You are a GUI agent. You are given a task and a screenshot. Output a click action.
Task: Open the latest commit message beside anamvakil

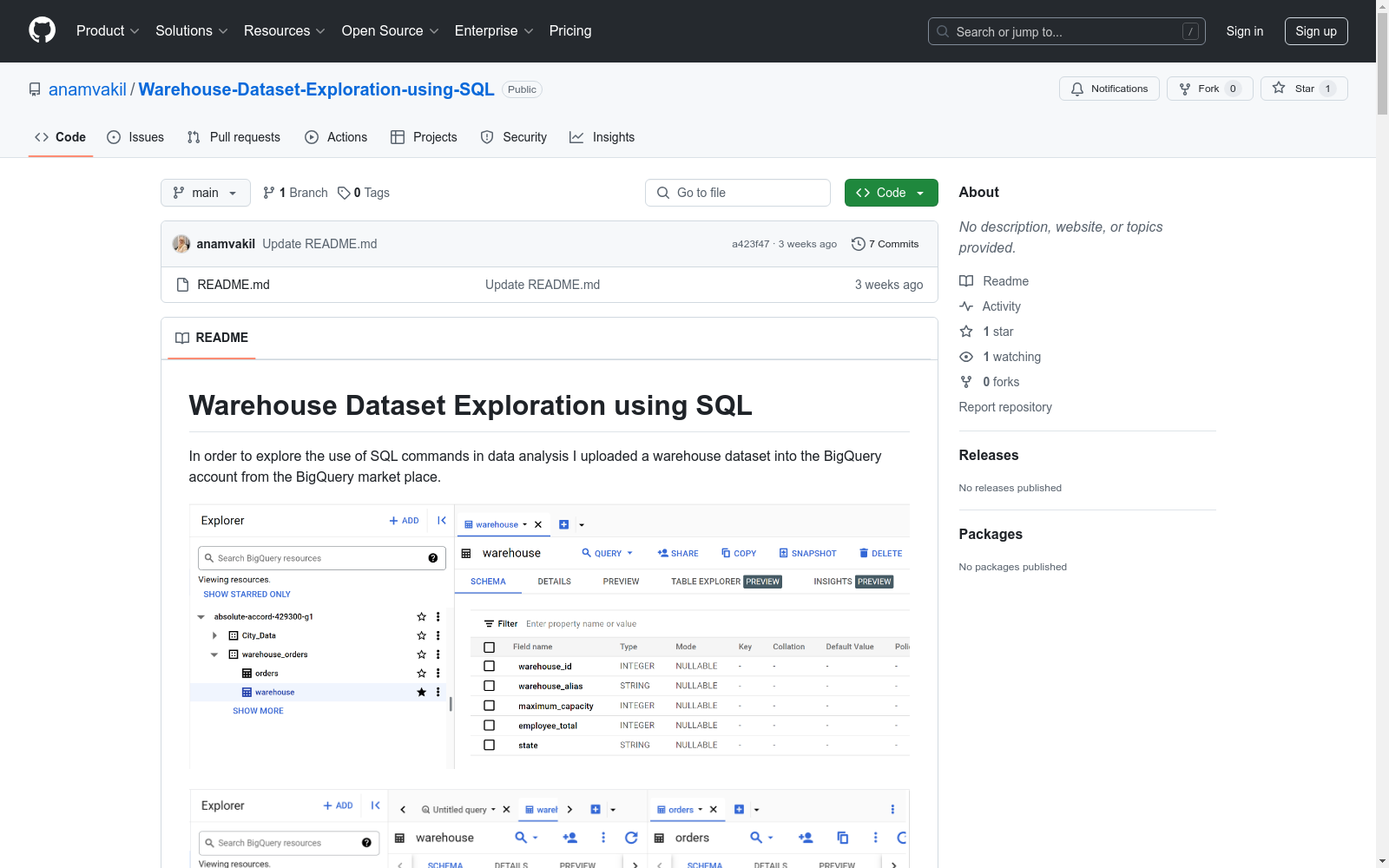tap(319, 244)
